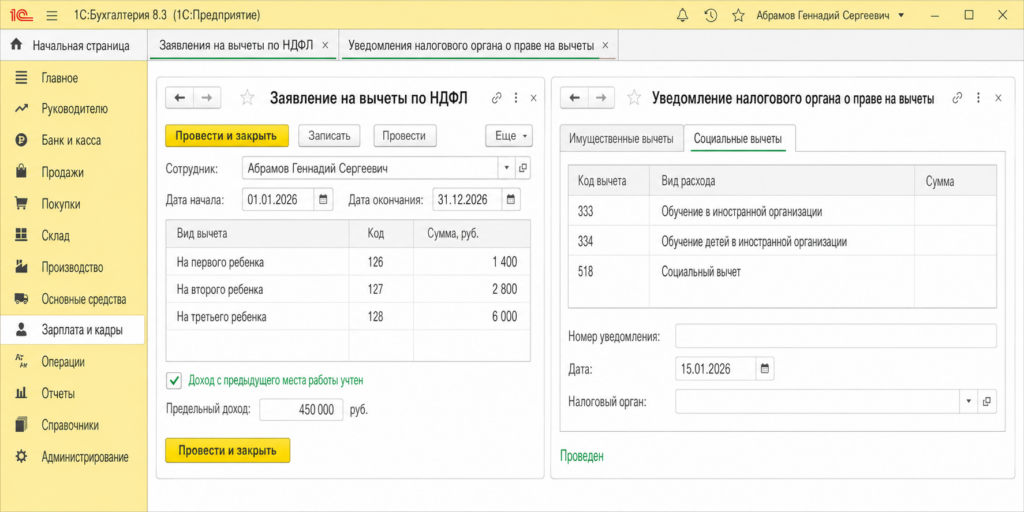Switch to Имущественные вычеты tab
The image size is (1024, 512).
point(620,138)
